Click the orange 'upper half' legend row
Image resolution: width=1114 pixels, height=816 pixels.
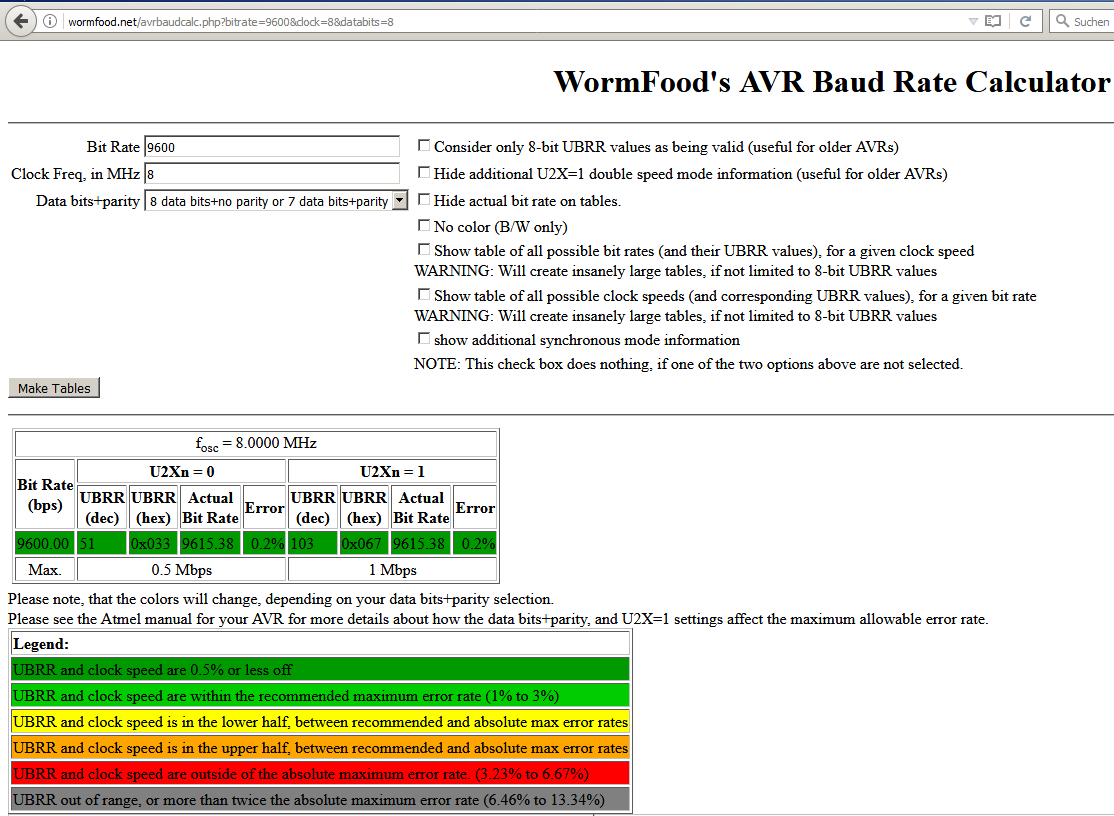pyautogui.click(x=320, y=748)
